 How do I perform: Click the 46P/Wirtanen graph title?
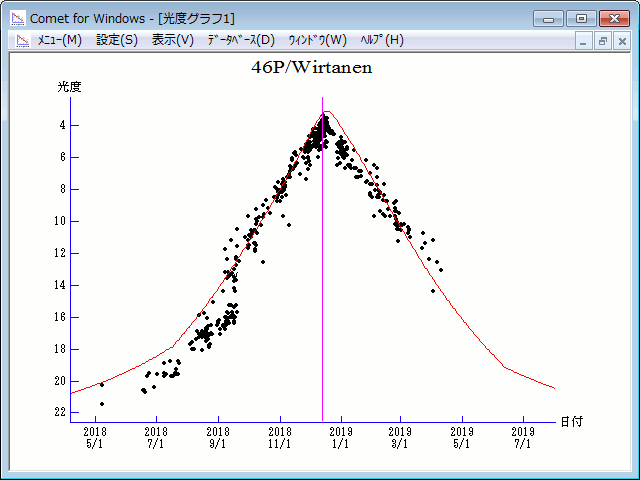point(310,68)
